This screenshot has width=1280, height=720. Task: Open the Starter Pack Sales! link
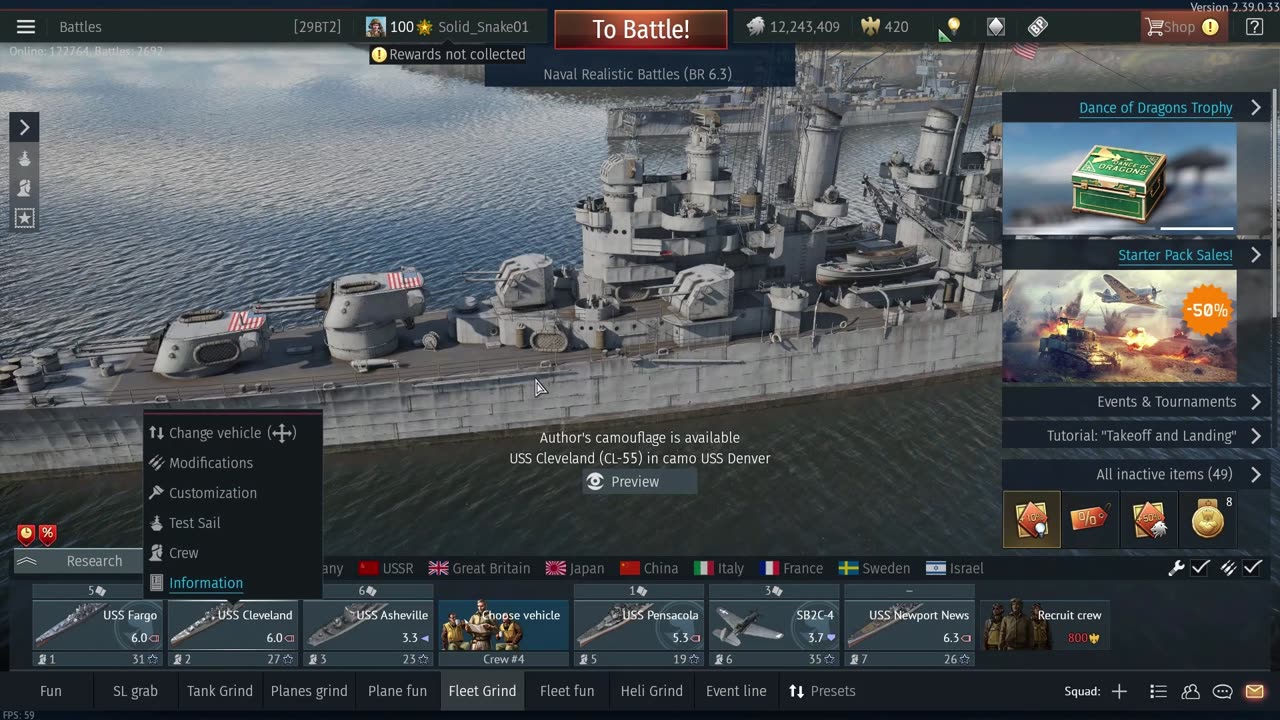(1175, 255)
